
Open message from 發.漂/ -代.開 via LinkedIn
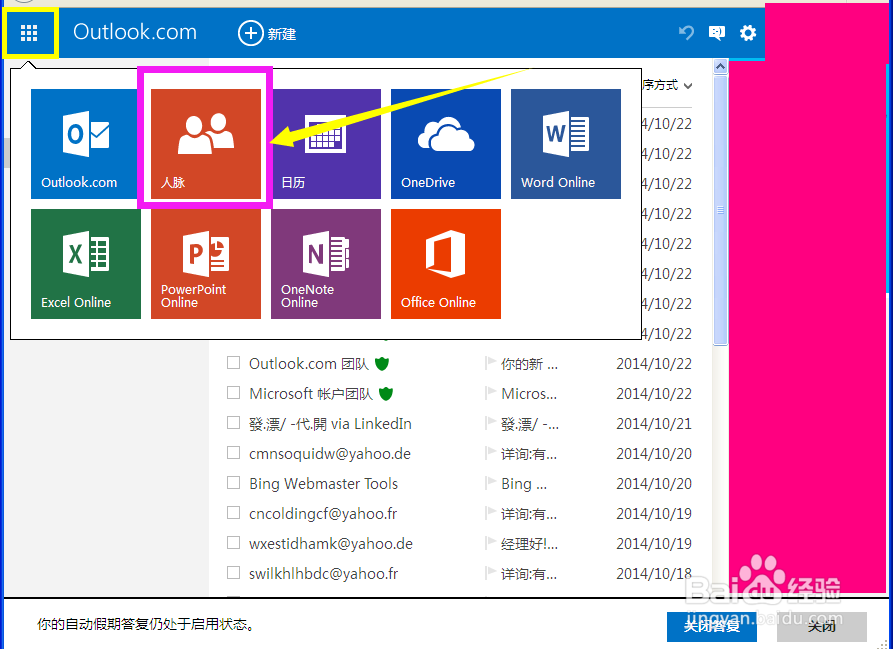tap(330, 424)
